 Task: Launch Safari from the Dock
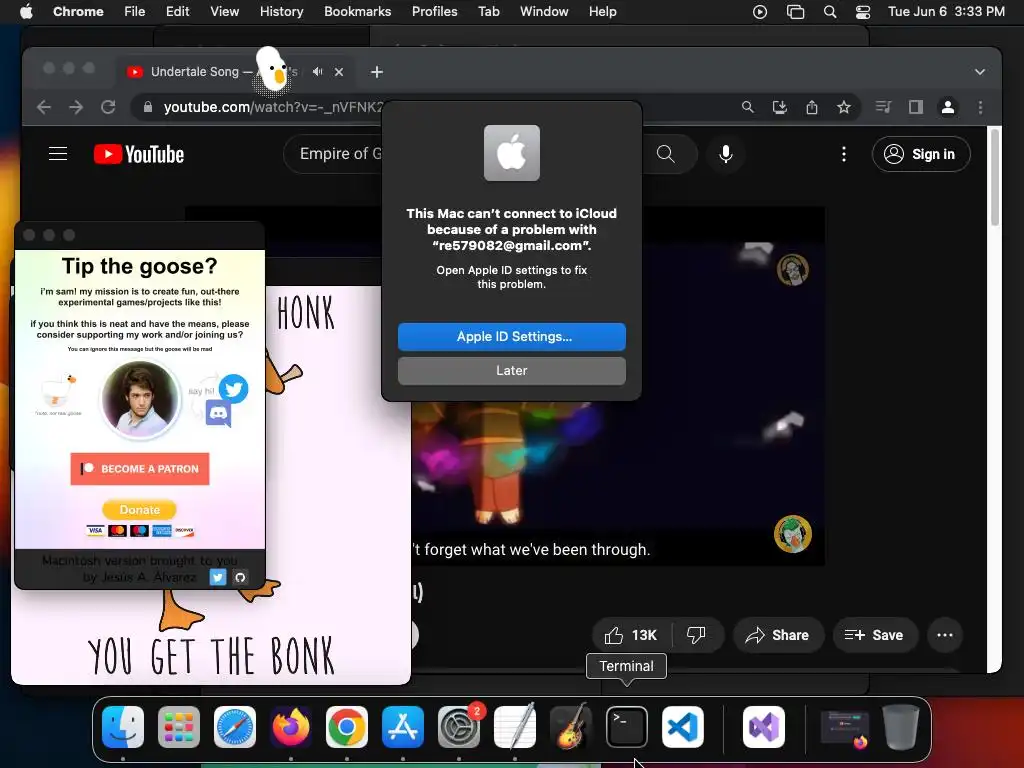click(235, 727)
